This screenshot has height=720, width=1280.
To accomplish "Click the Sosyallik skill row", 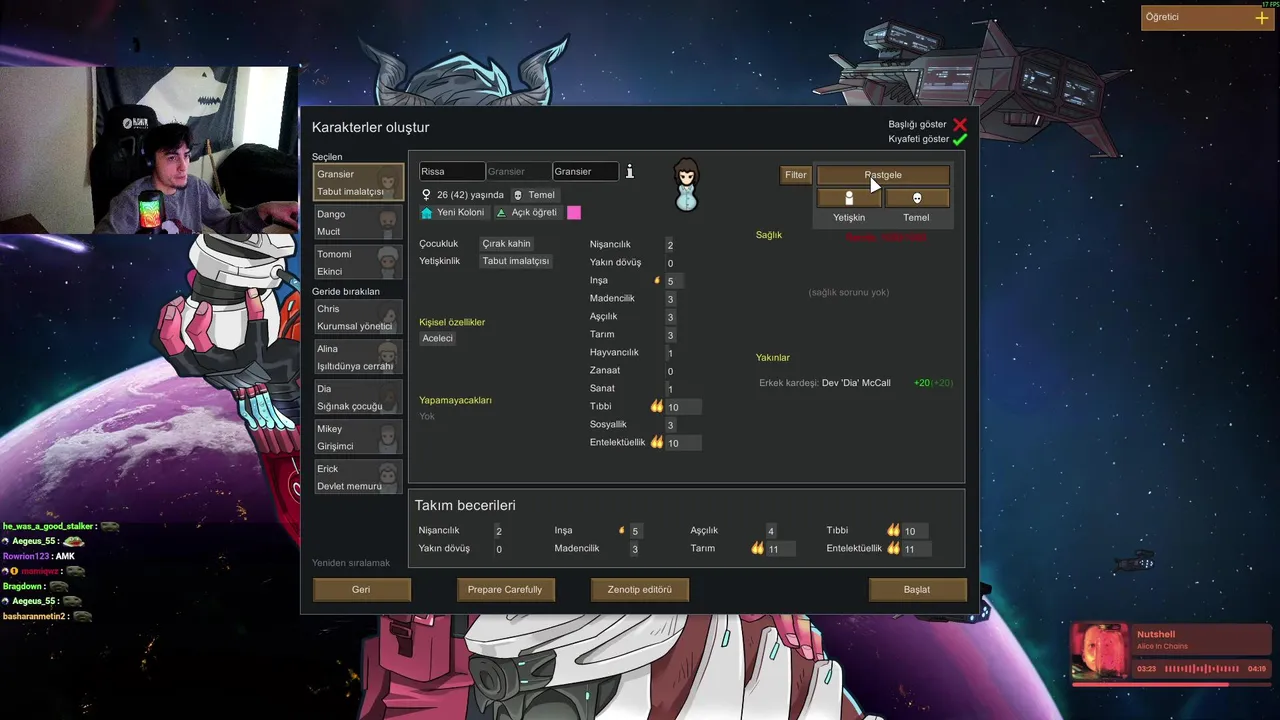I will pyautogui.click(x=635, y=425).
